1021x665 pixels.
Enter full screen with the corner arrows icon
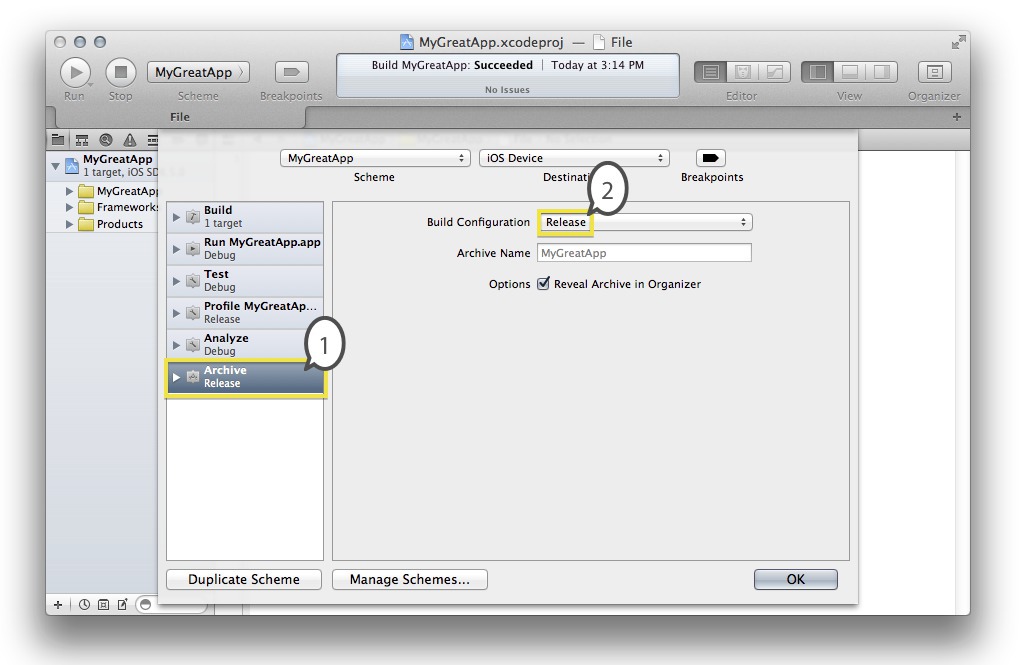(958, 42)
